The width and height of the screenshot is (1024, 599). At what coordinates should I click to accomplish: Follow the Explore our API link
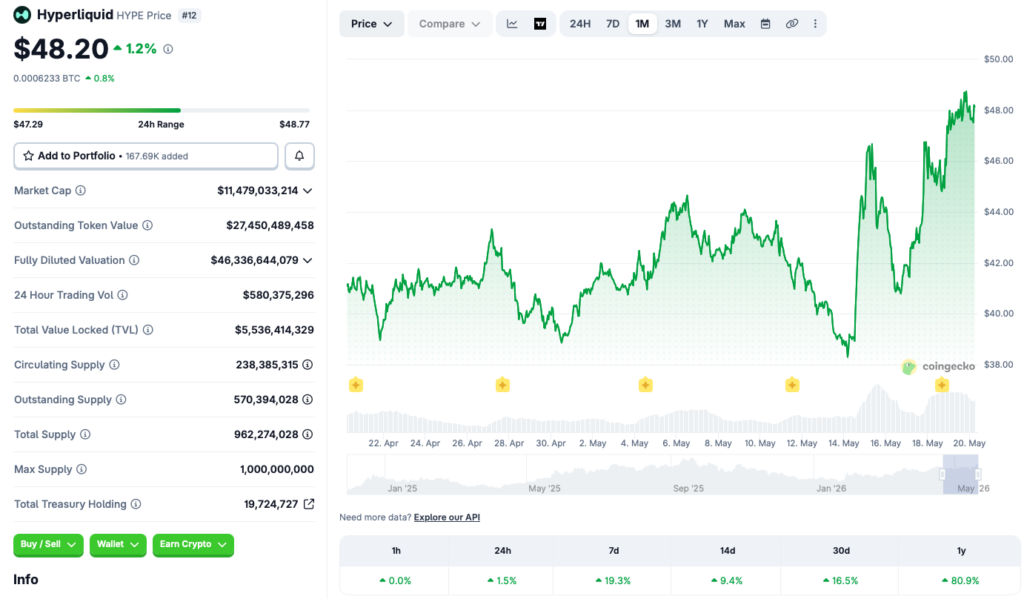pos(447,517)
